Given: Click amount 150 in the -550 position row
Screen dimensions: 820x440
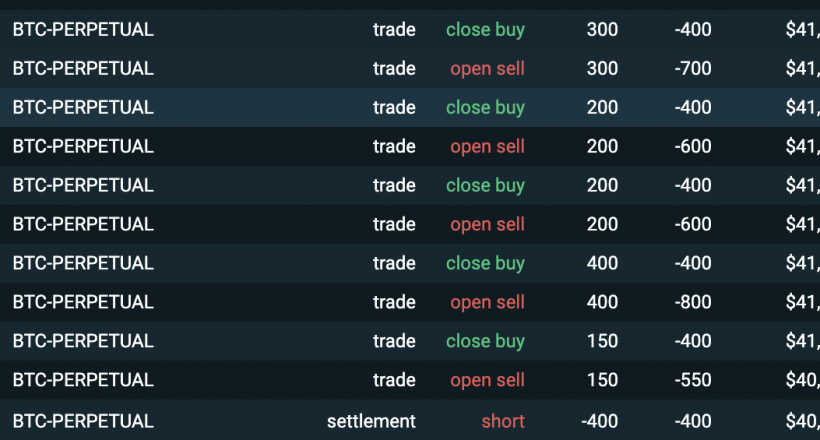Looking at the screenshot, I should pyautogui.click(x=602, y=381).
